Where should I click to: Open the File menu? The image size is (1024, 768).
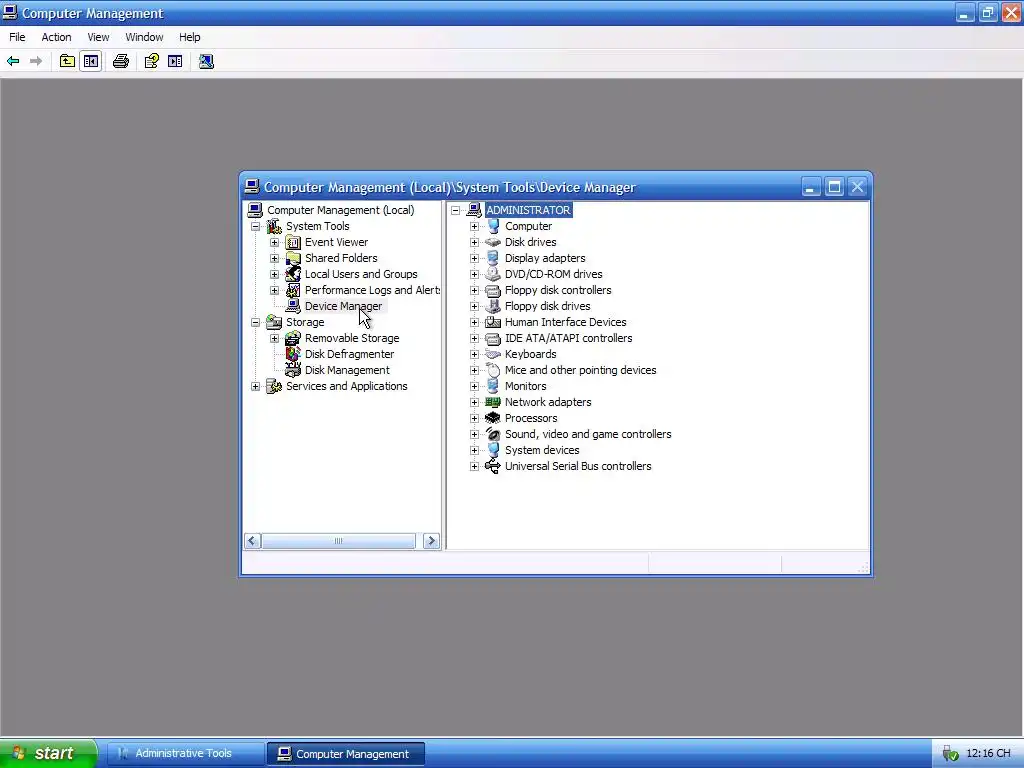click(x=17, y=37)
